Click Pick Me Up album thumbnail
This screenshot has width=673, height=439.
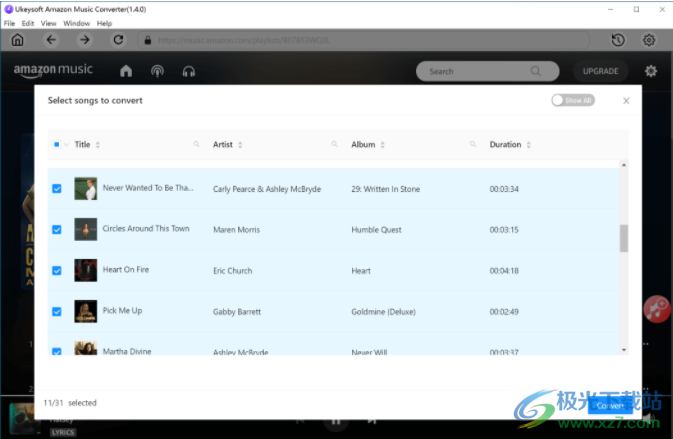pos(85,311)
